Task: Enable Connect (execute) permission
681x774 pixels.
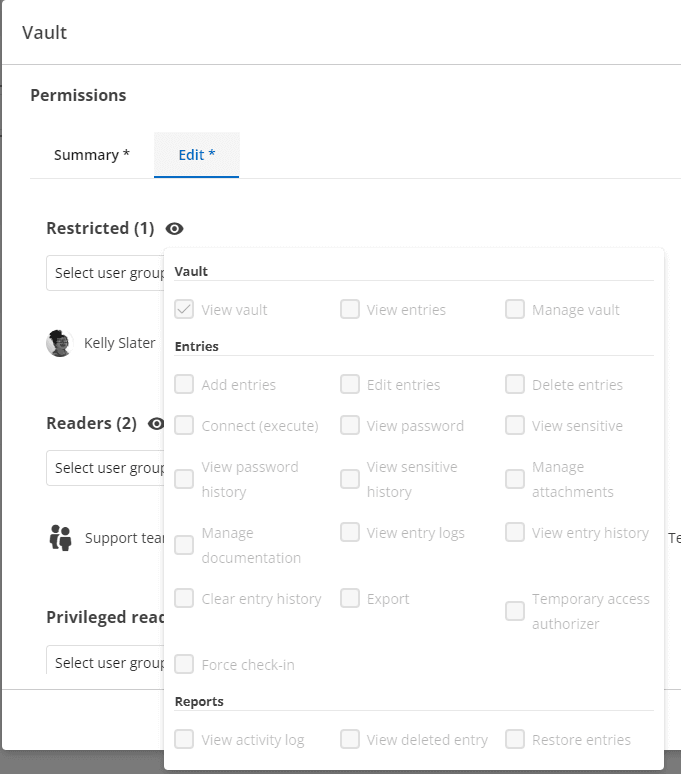Action: (184, 426)
